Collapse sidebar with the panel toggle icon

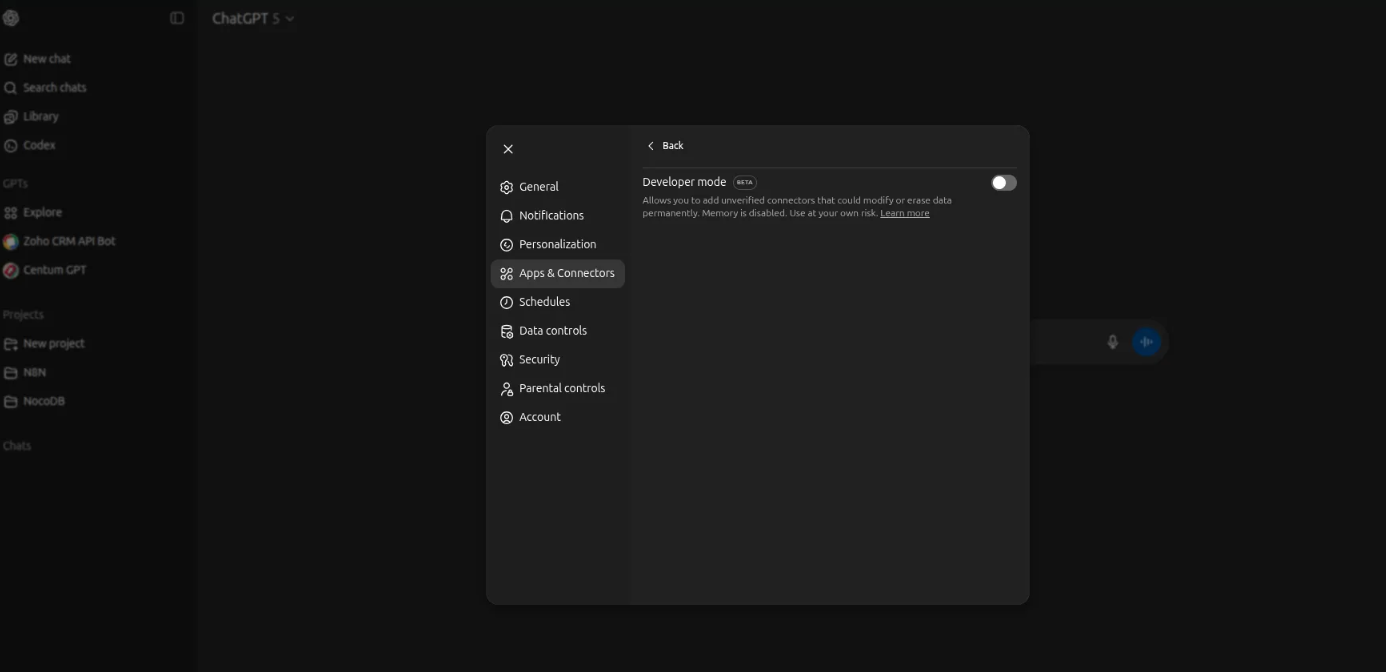tap(177, 18)
